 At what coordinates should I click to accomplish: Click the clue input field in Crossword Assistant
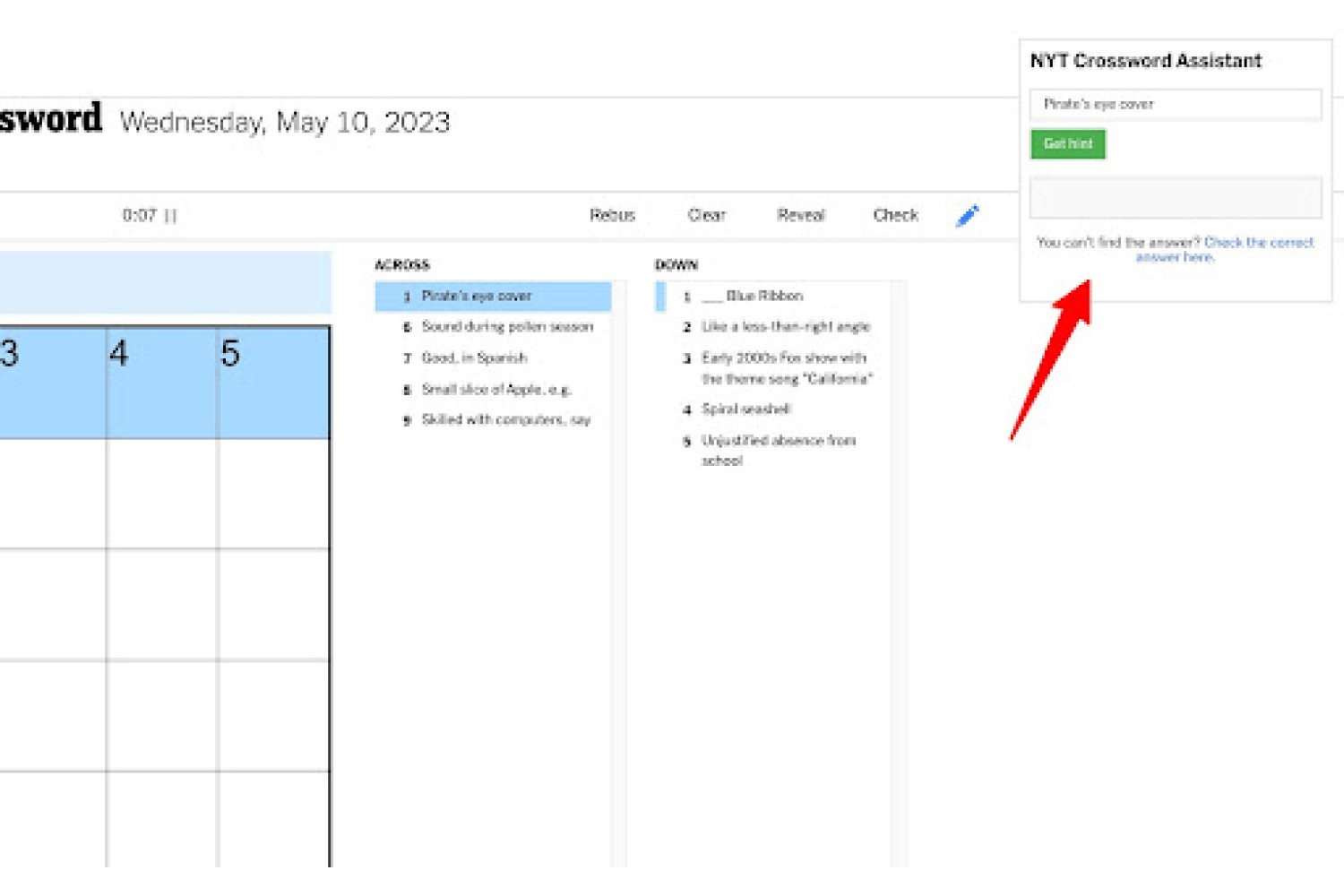click(x=1176, y=104)
